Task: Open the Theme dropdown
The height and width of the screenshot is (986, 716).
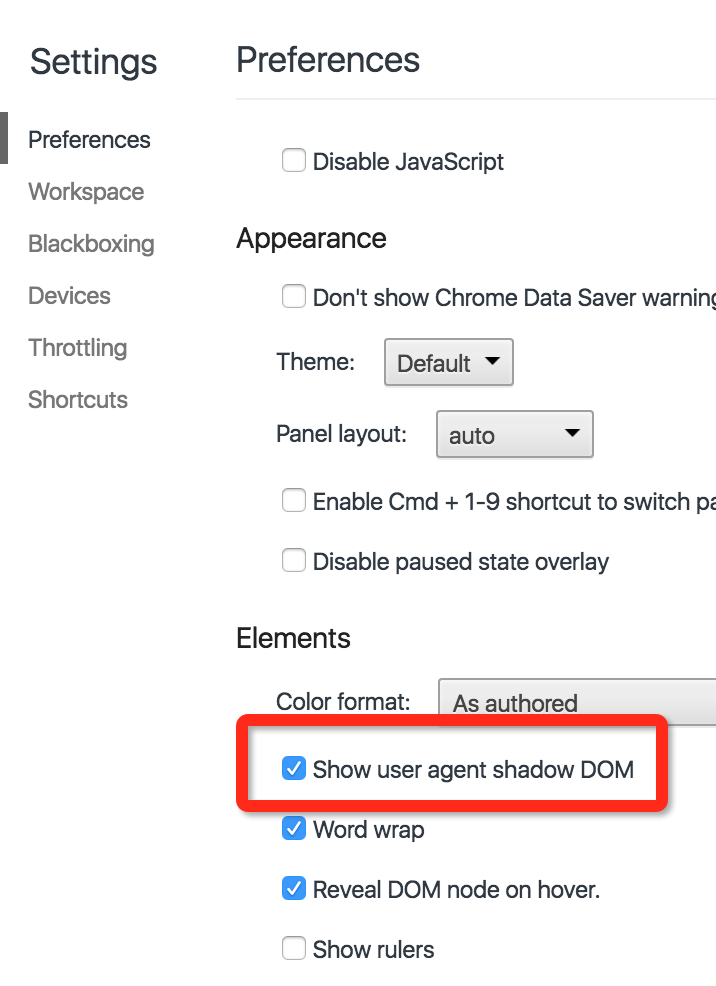Action: [x=448, y=362]
